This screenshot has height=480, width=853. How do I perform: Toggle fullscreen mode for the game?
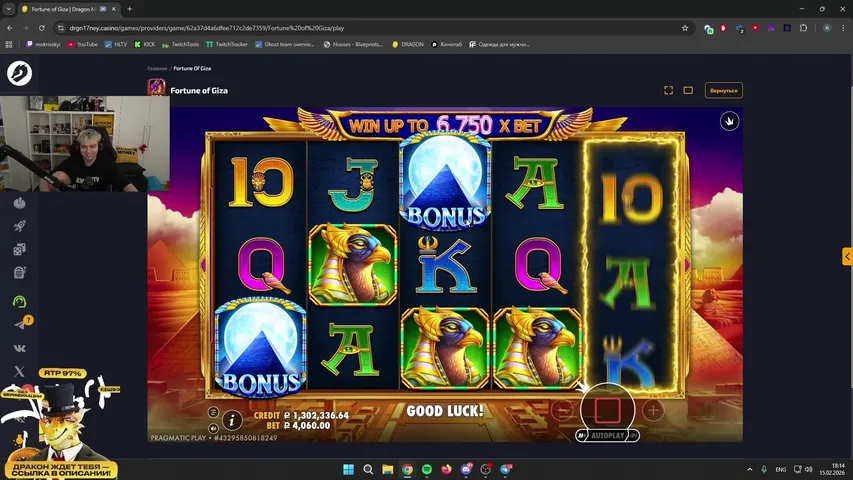668,90
